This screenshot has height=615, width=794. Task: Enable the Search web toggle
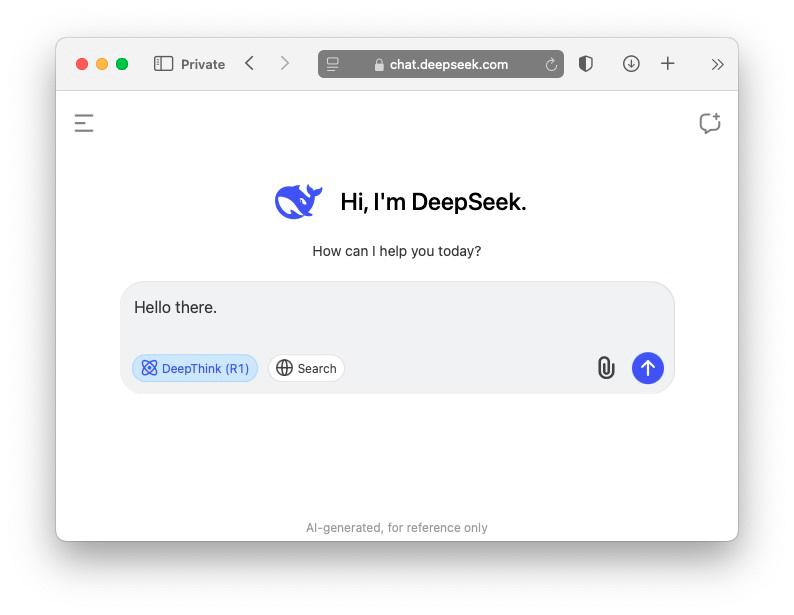point(306,368)
